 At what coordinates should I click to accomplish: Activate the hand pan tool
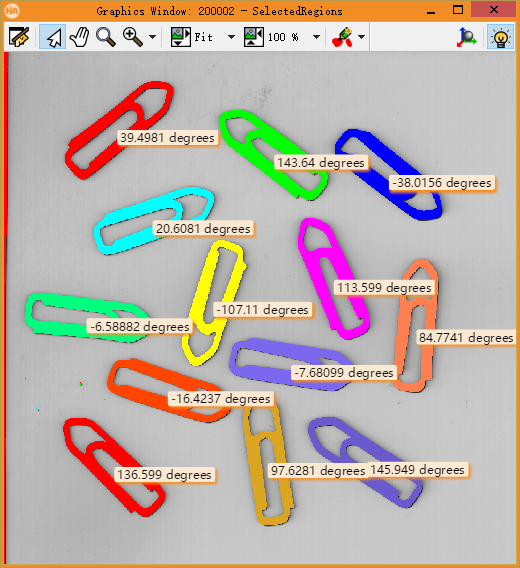pos(79,37)
